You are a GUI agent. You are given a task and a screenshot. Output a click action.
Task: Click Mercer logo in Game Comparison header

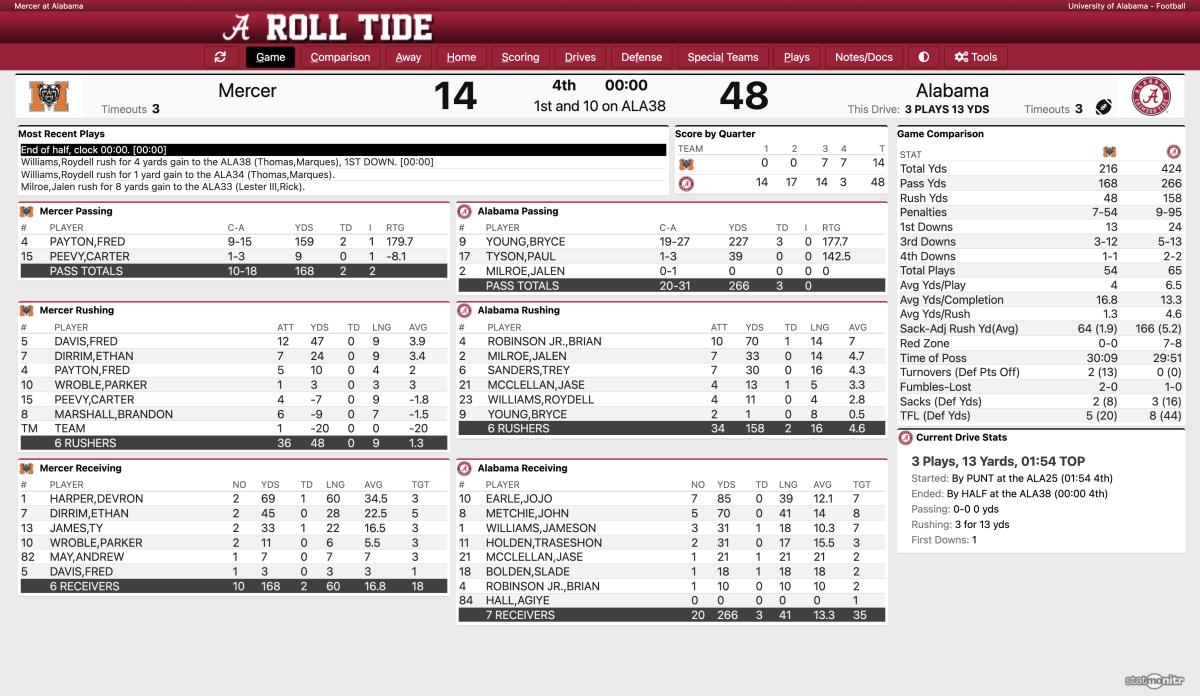point(1109,152)
